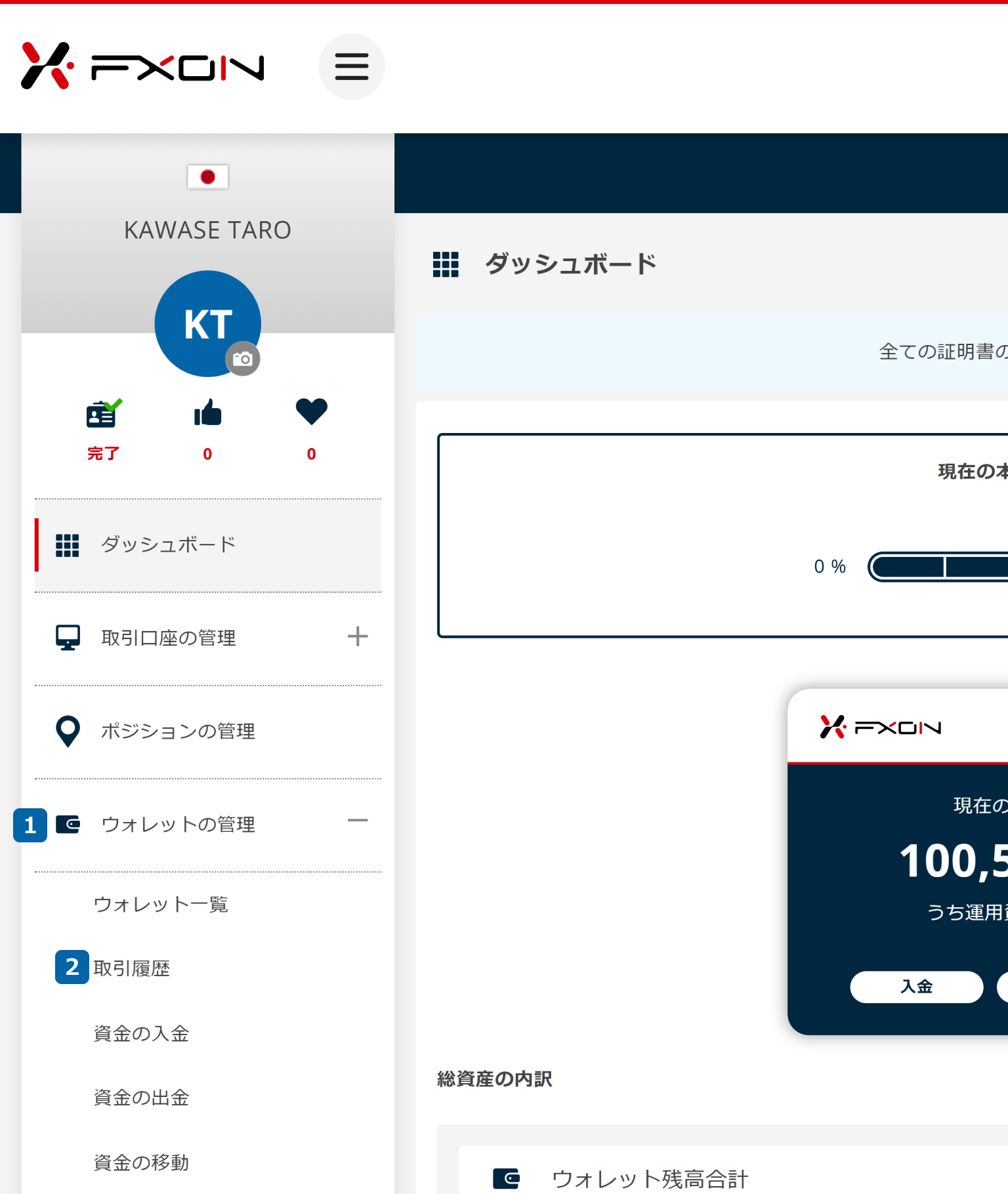Click the FXON logo on asset card
This screenshot has height=1194, width=1008.
coord(880,727)
